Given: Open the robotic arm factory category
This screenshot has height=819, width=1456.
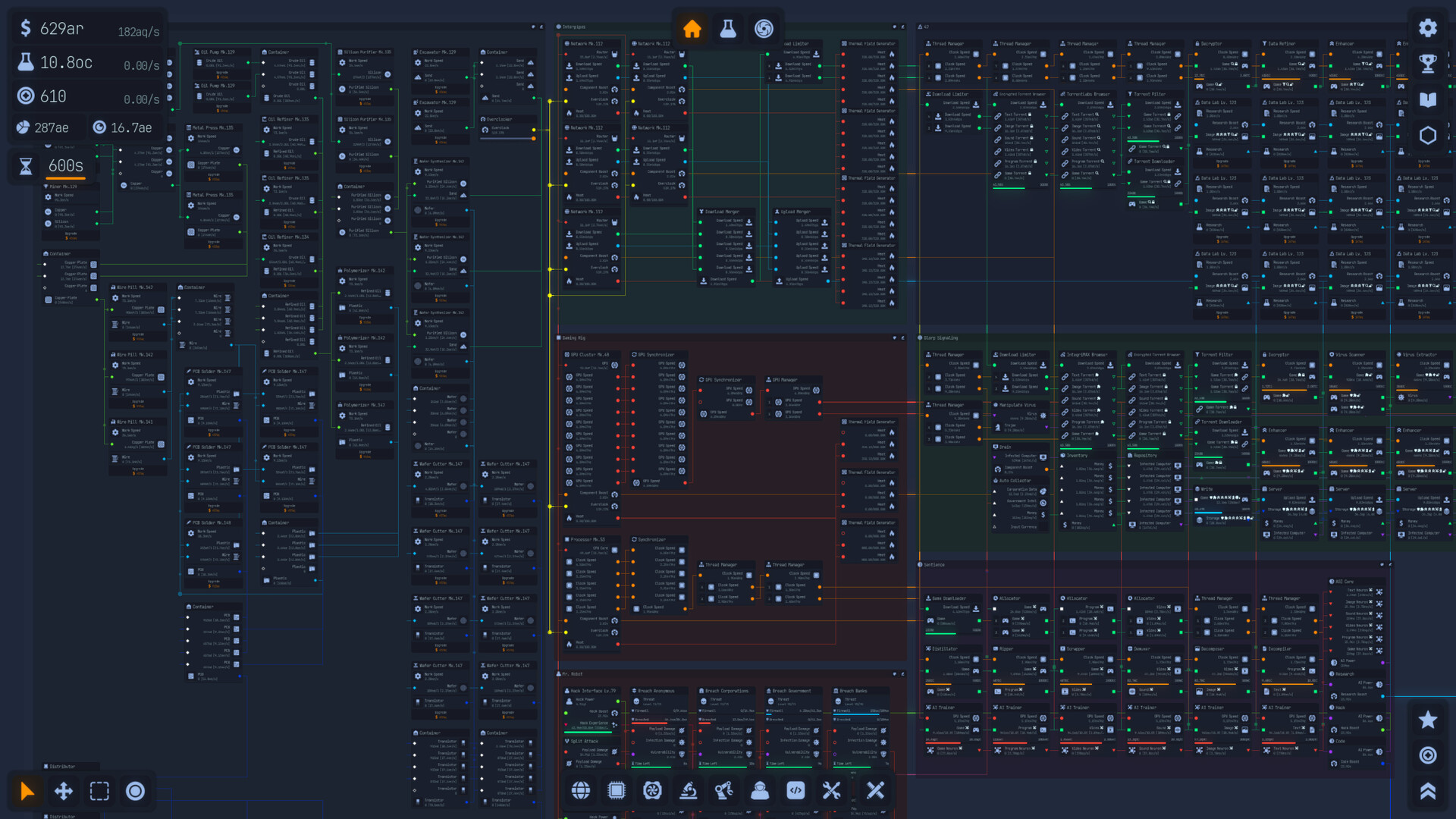Looking at the screenshot, I should point(724,791).
